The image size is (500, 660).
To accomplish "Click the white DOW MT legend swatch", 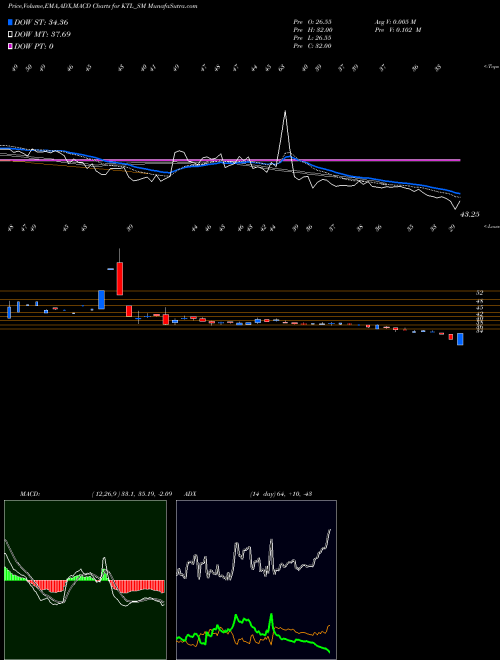I will [10, 35].
